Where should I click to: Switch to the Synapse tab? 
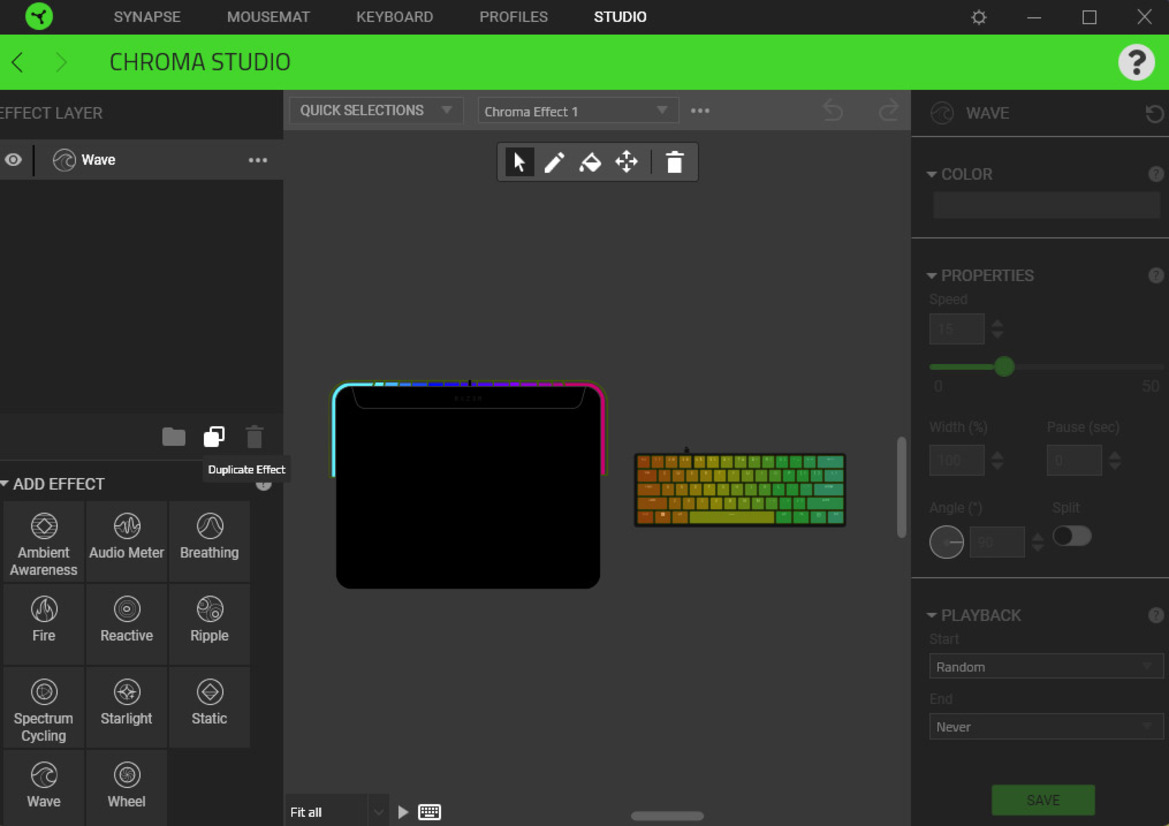147,16
